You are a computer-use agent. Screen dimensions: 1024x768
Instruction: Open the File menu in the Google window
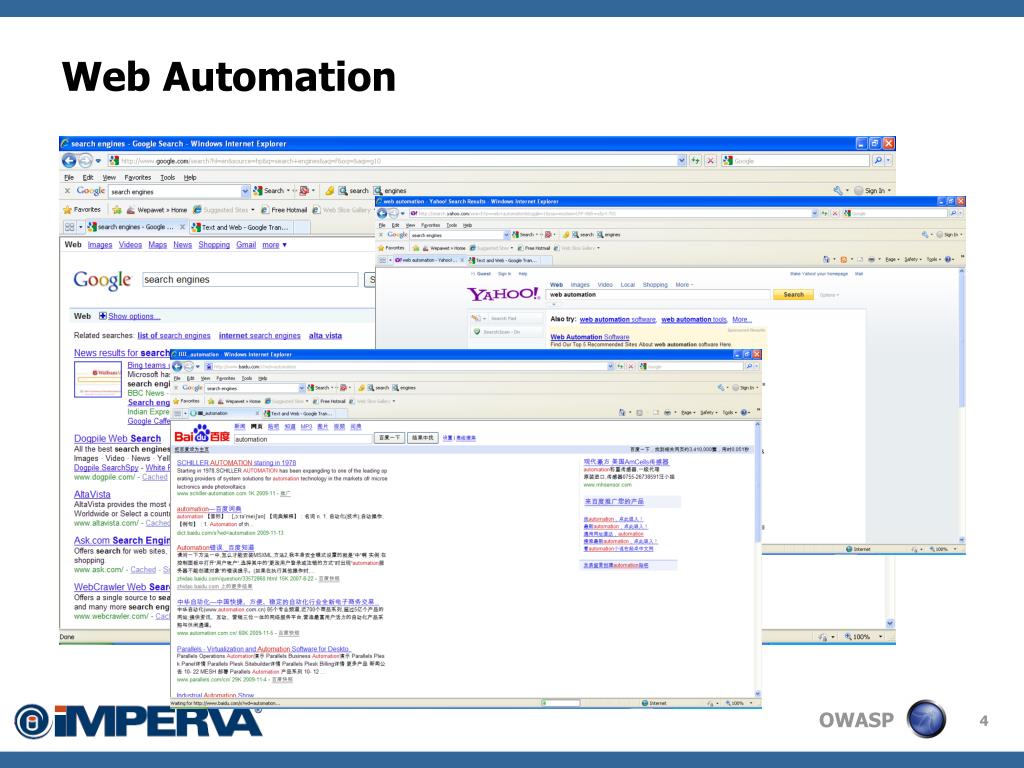pyautogui.click(x=69, y=178)
